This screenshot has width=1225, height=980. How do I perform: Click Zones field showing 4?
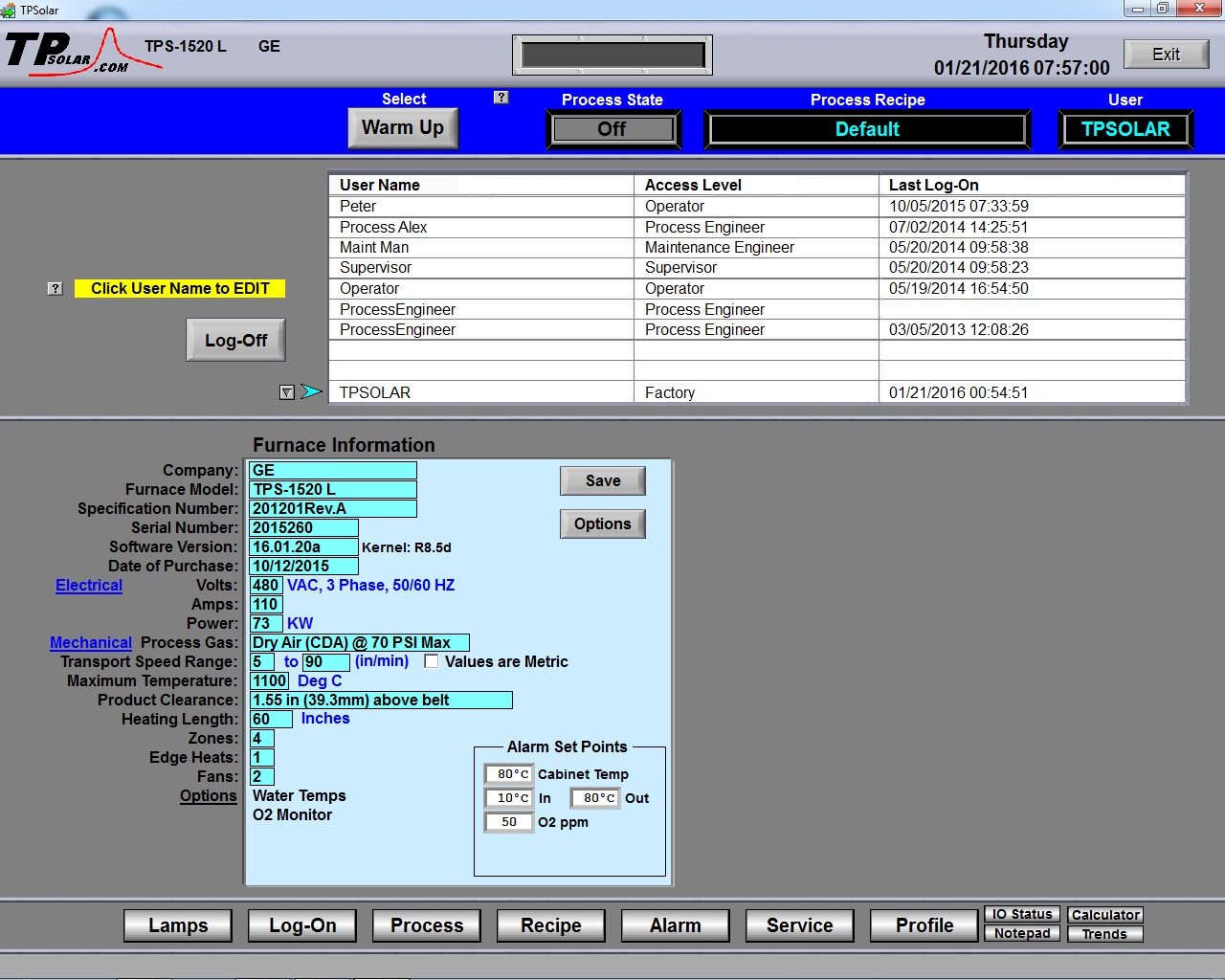click(262, 738)
